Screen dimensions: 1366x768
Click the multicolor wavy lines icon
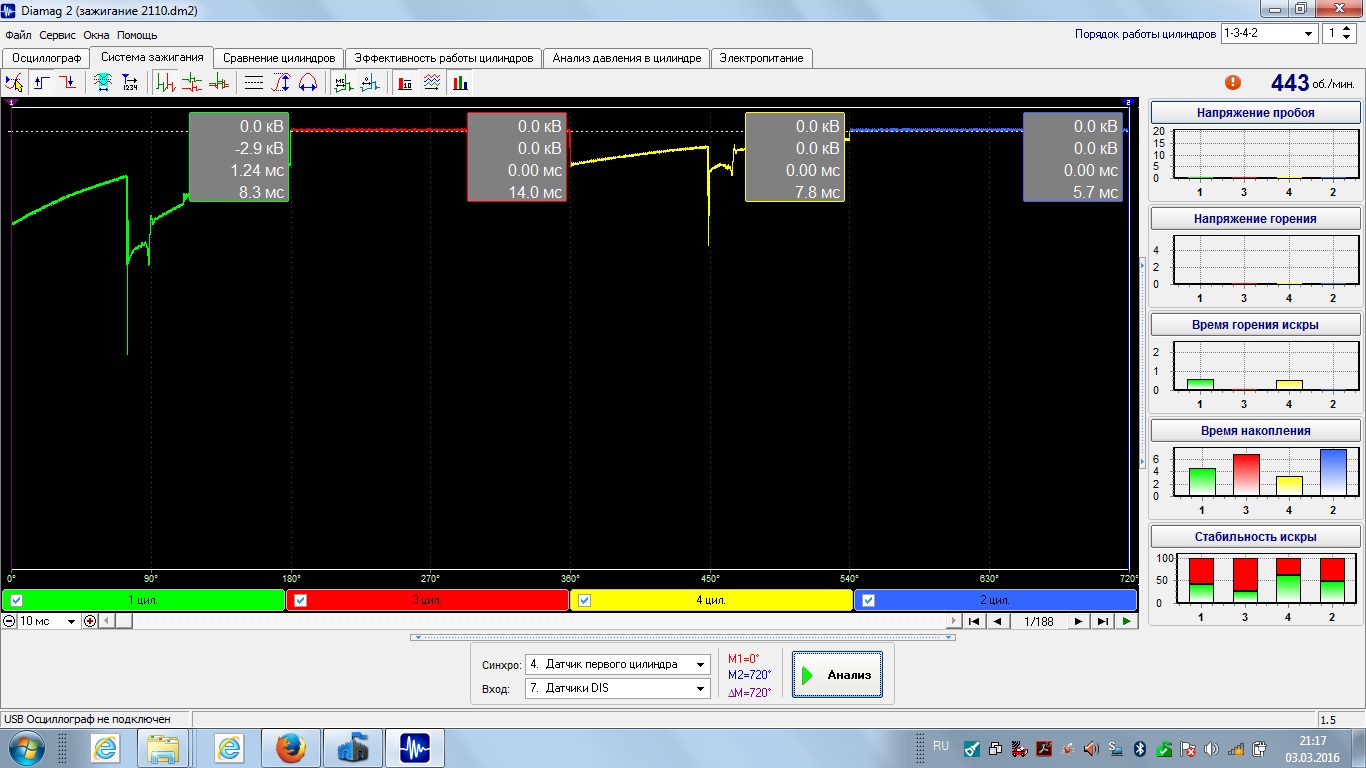[432, 83]
